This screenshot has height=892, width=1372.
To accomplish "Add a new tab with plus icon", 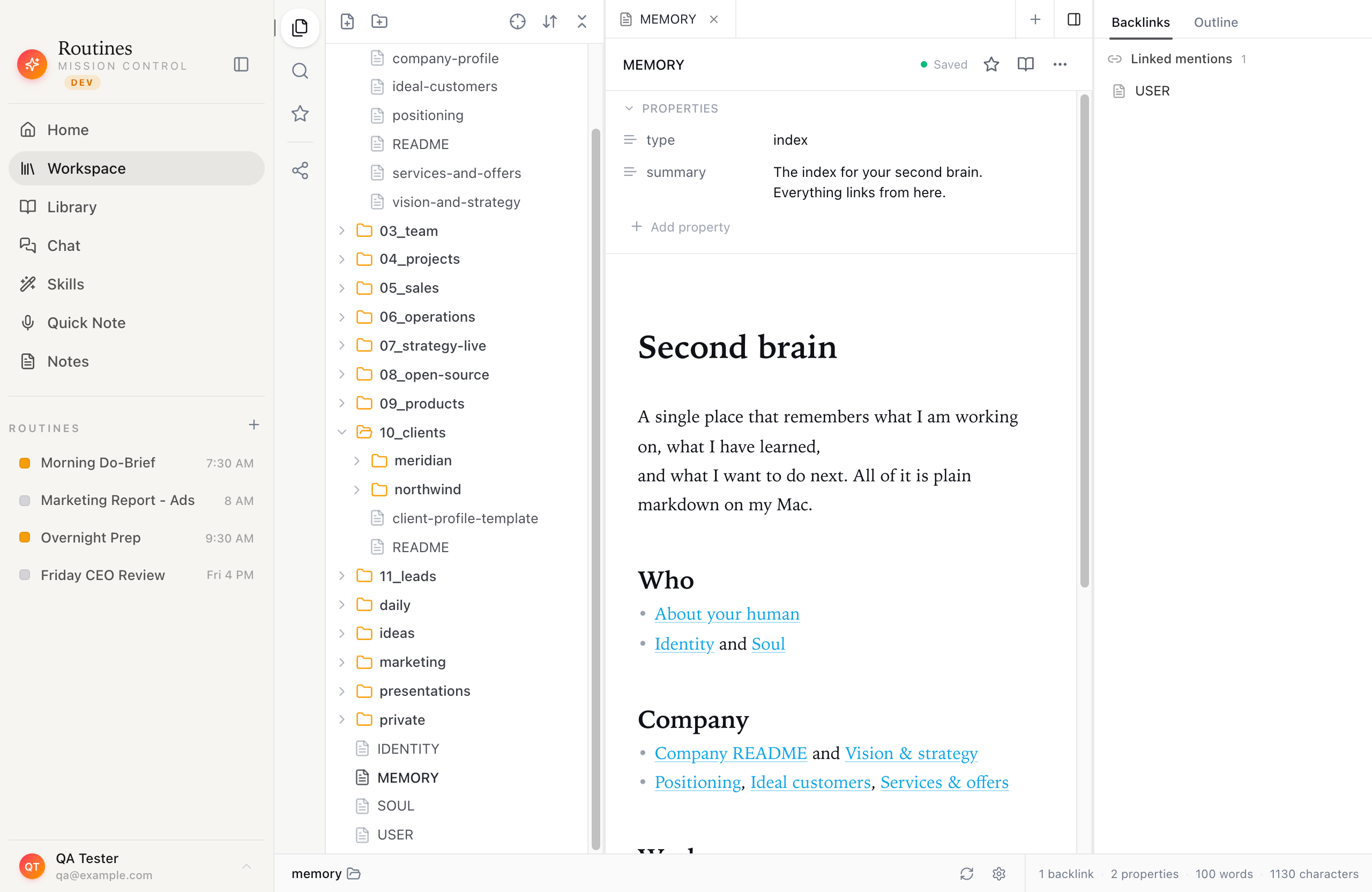I will [x=1035, y=19].
